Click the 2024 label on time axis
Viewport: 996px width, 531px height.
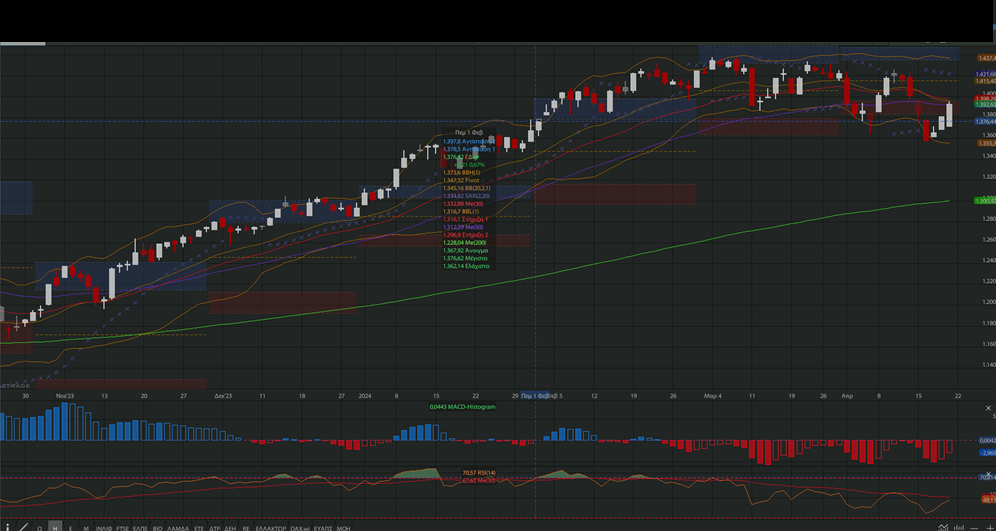click(365, 395)
